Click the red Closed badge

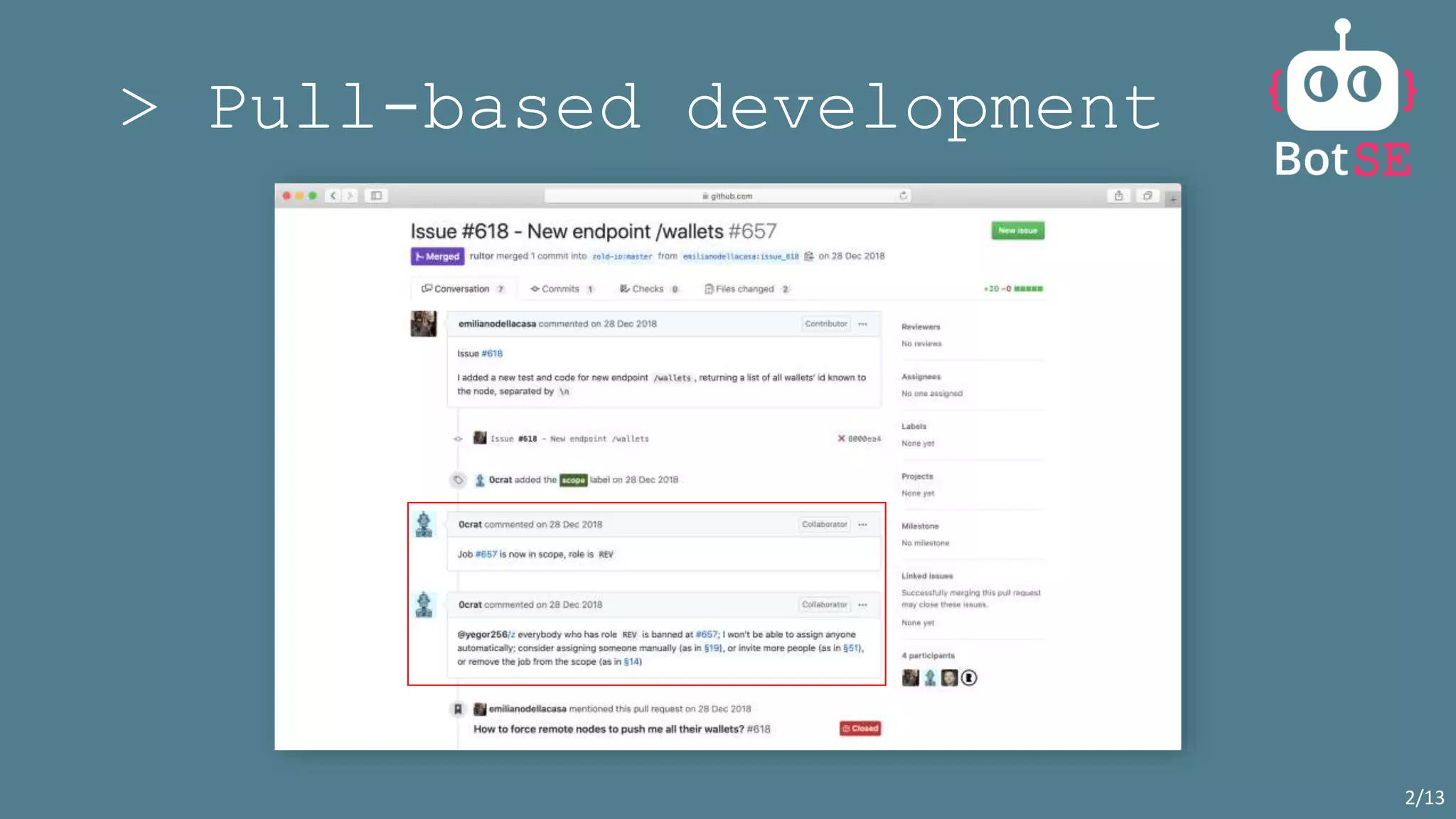pyautogui.click(x=860, y=729)
